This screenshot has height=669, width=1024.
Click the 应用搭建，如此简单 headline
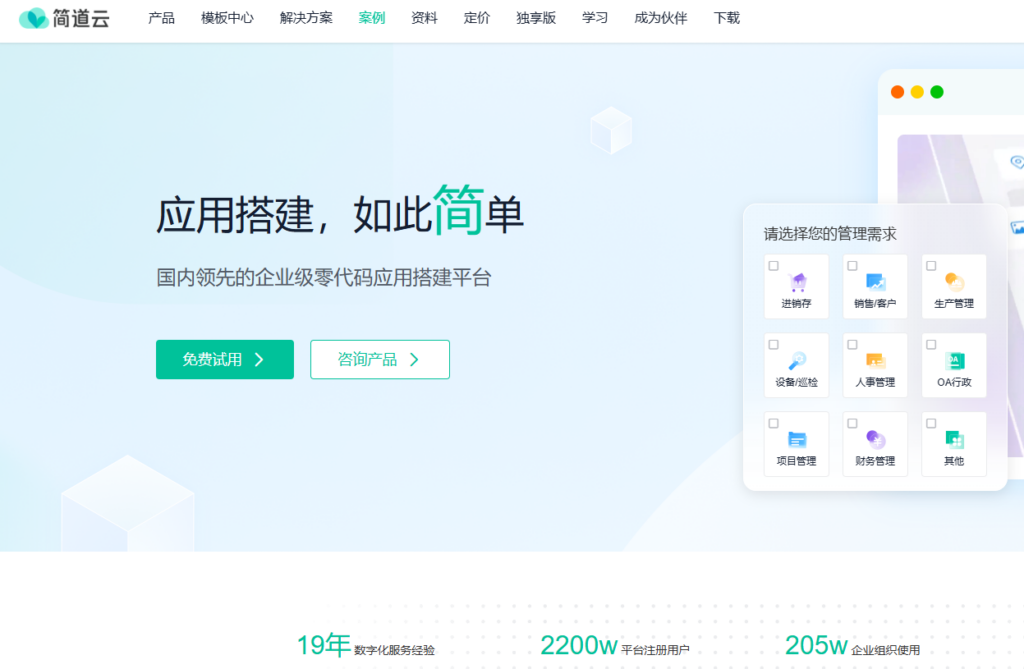pos(340,210)
